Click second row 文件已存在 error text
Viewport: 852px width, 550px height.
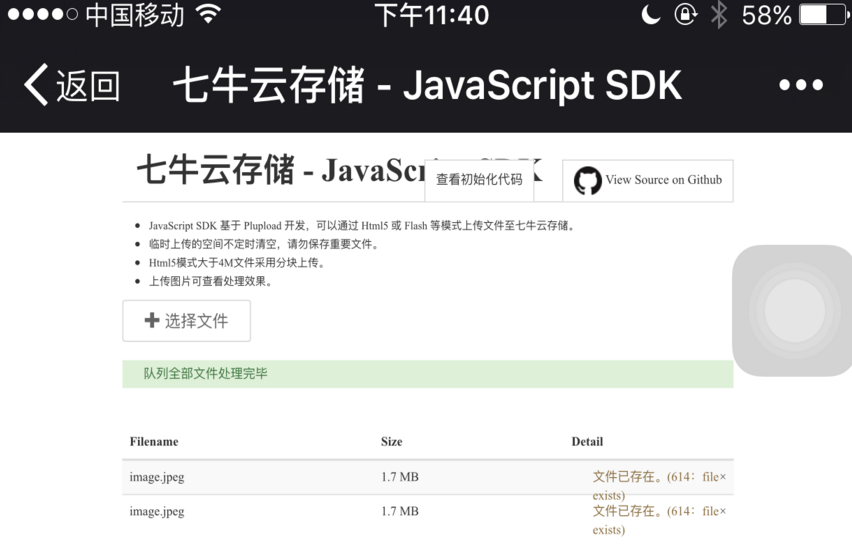coord(655,520)
